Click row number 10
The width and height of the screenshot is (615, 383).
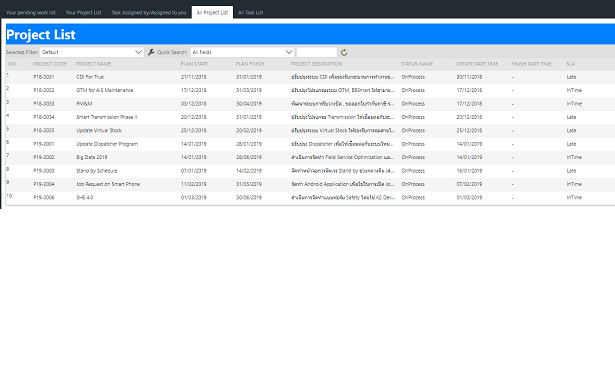9,196
